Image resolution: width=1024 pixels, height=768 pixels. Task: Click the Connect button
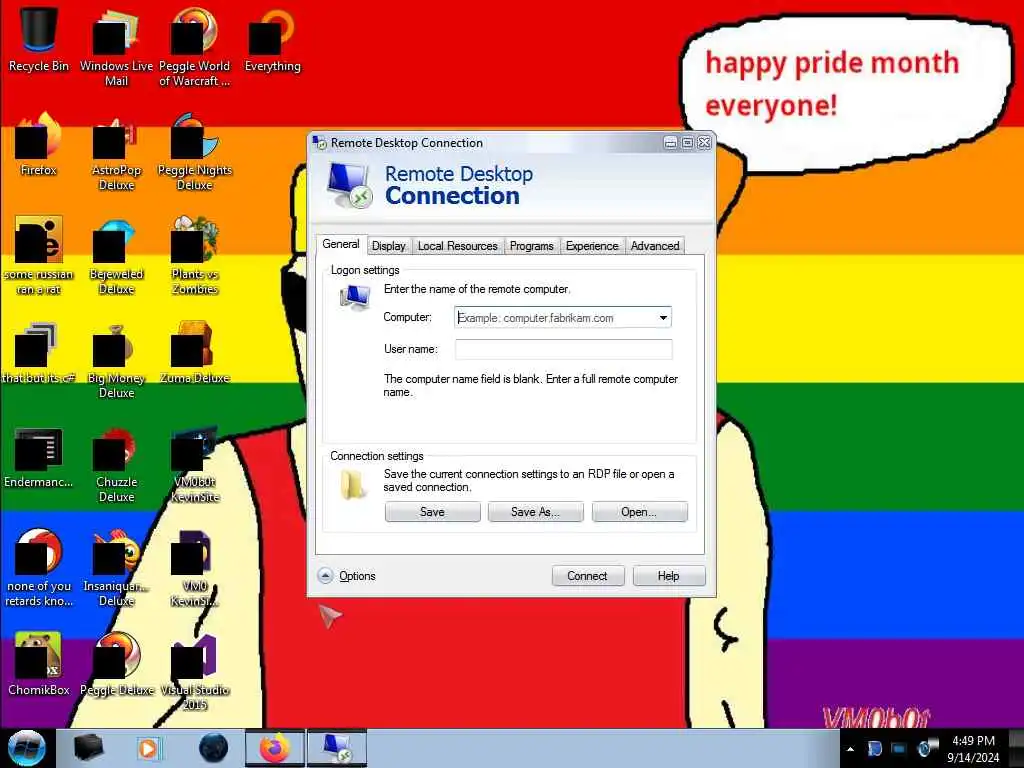(x=588, y=576)
